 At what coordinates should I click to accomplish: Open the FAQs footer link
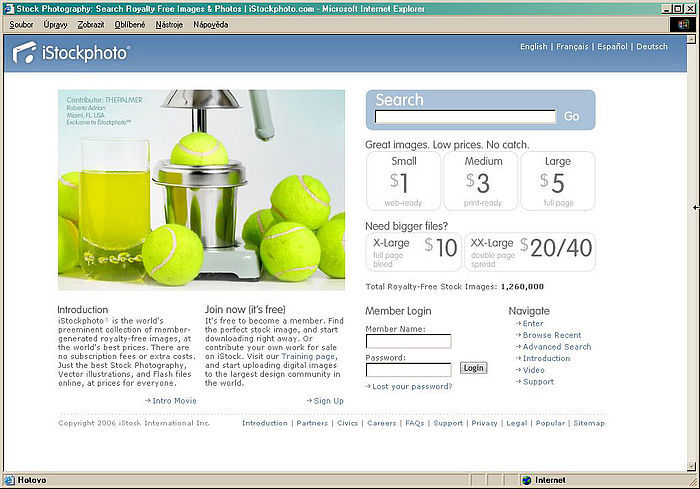tap(414, 423)
